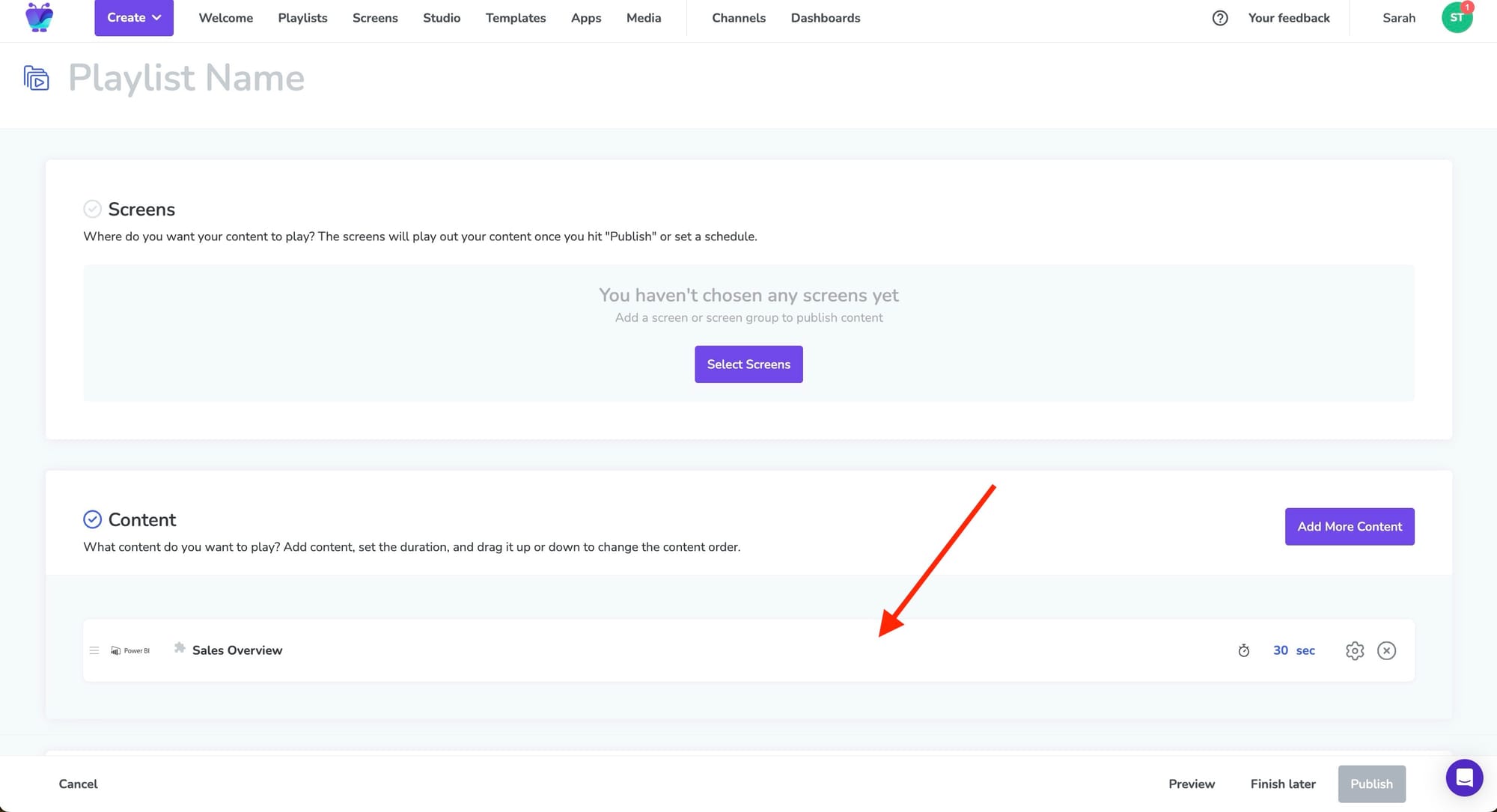Viewport: 1497px width, 812px height.
Task: Edit the Playlist Name title field
Action: (186, 78)
